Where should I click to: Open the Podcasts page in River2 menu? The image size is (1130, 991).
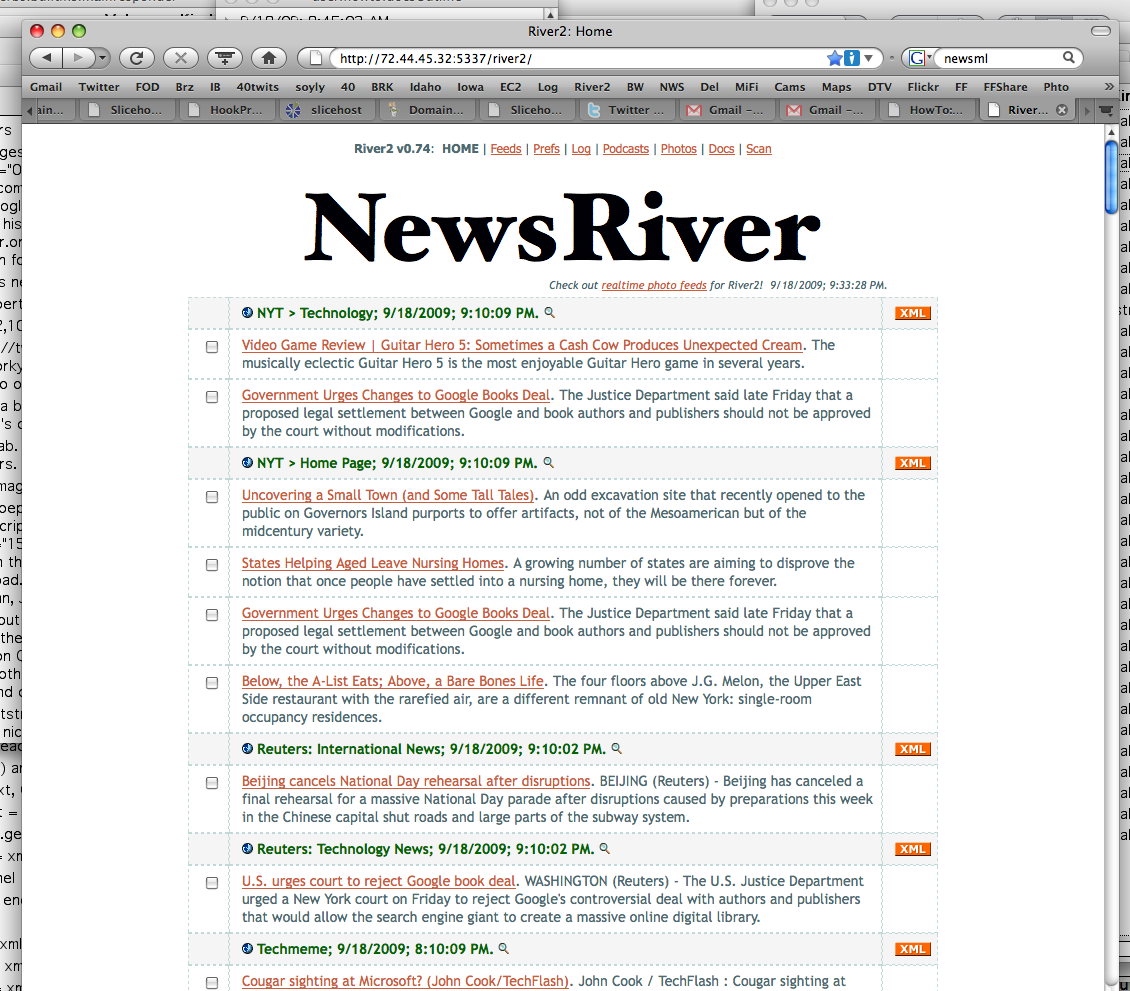tap(625, 149)
